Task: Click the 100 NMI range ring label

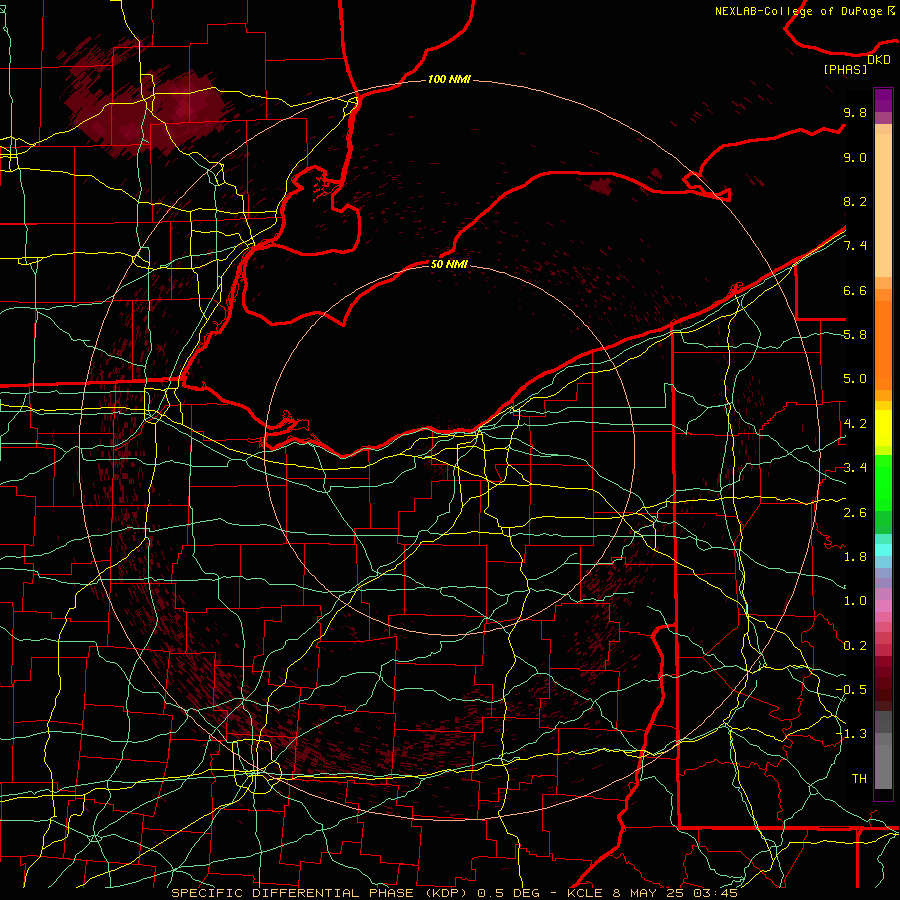Action: point(449,79)
